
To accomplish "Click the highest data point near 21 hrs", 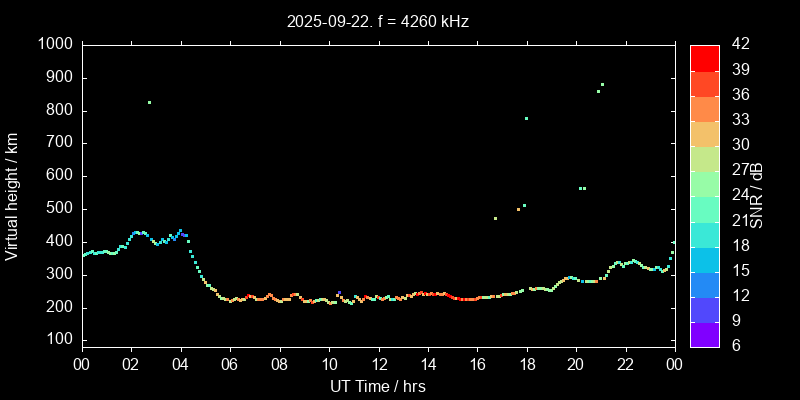I will (x=602, y=84).
